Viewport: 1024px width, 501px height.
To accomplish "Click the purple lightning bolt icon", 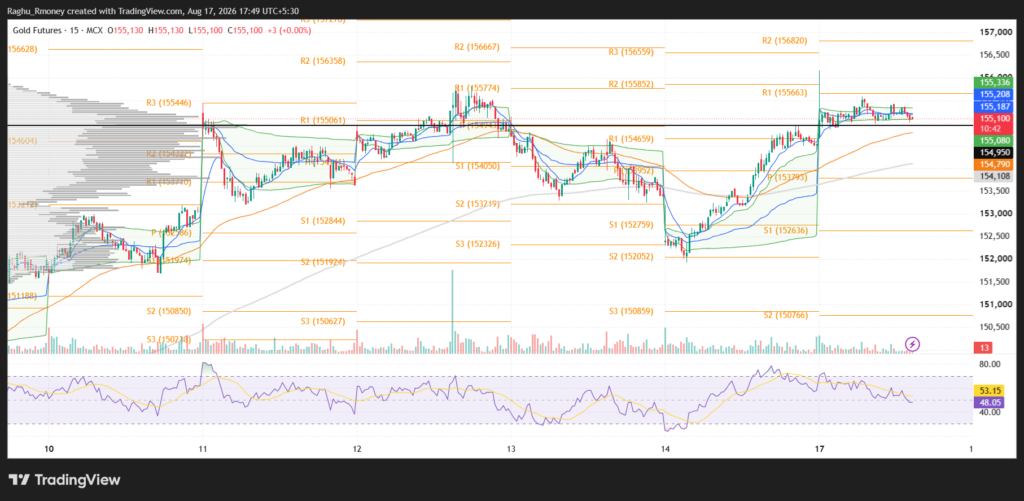I will [913, 344].
